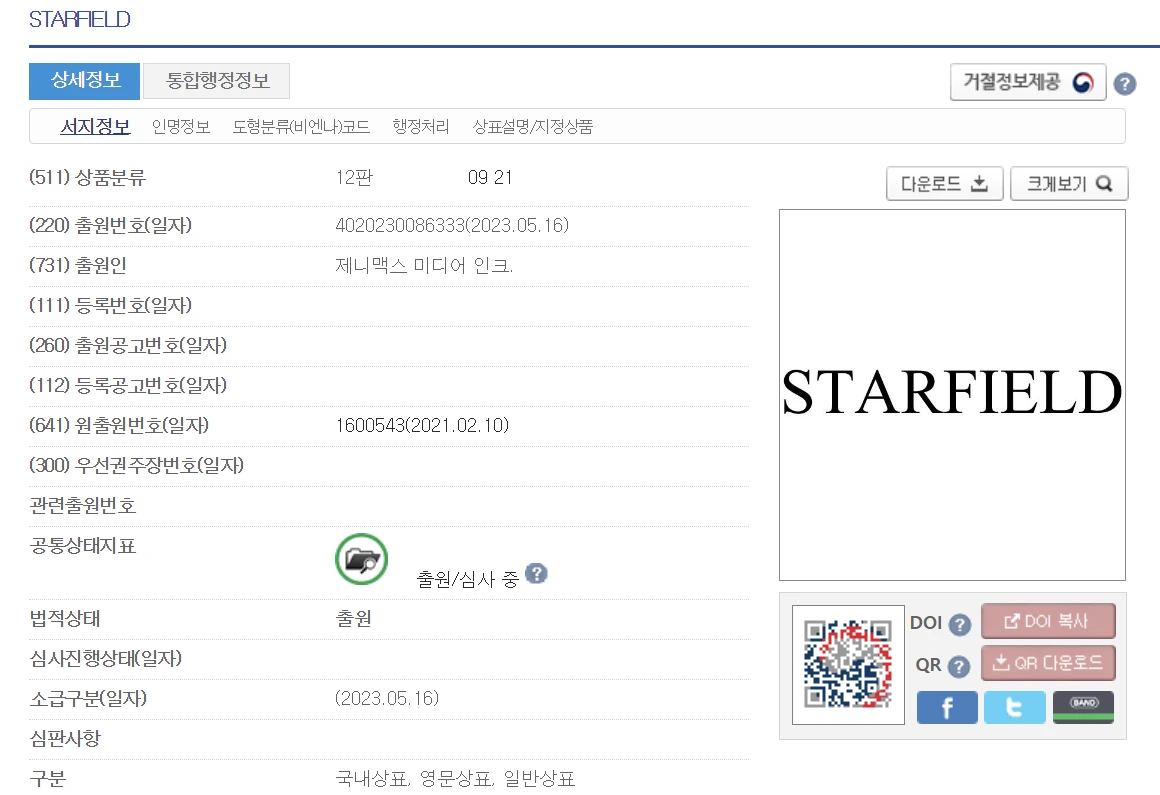Click the 공통상태지표 label
Screen dimensions: 1160x795
pyautogui.click(x=83, y=546)
